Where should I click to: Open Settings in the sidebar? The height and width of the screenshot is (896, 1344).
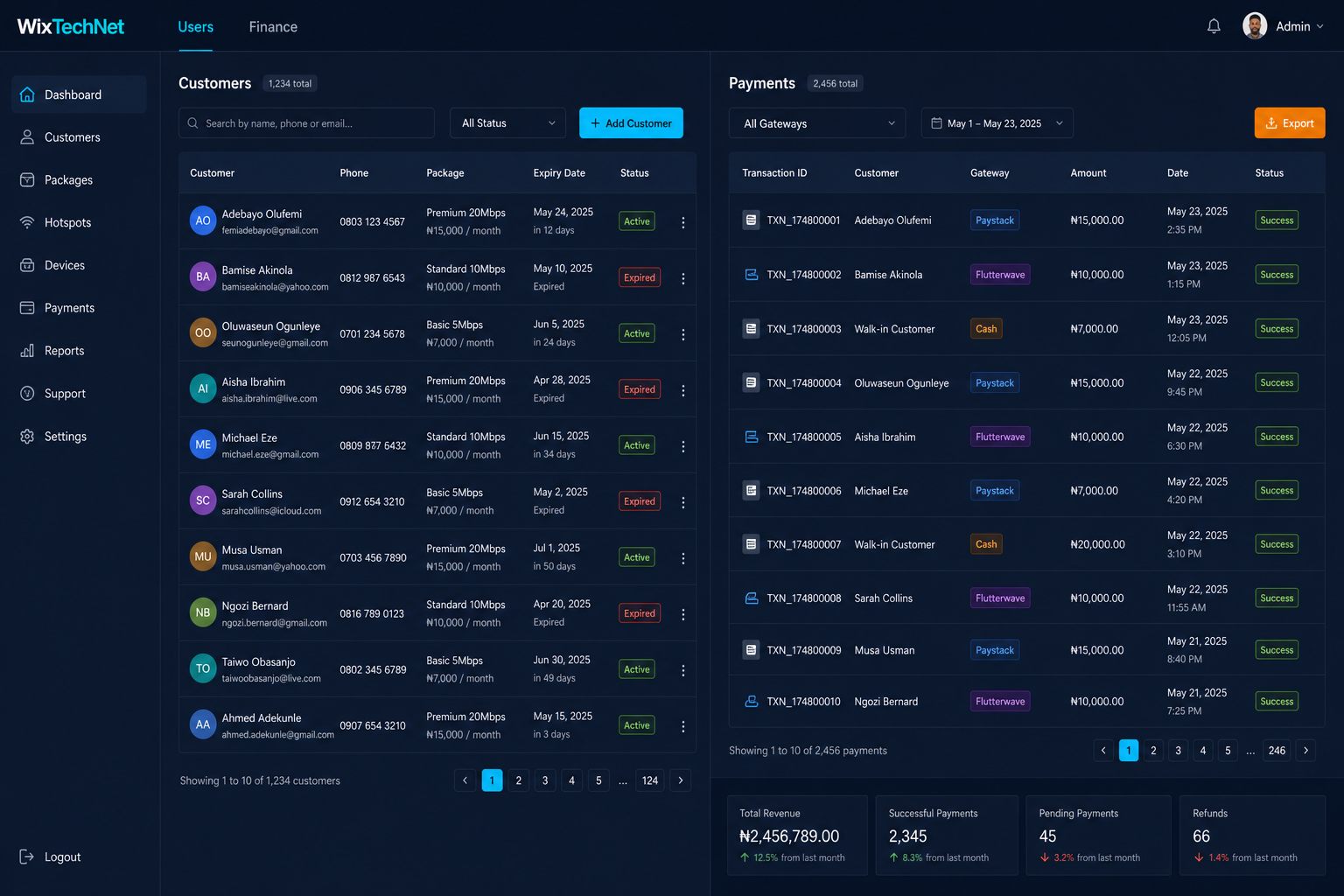tap(79, 437)
